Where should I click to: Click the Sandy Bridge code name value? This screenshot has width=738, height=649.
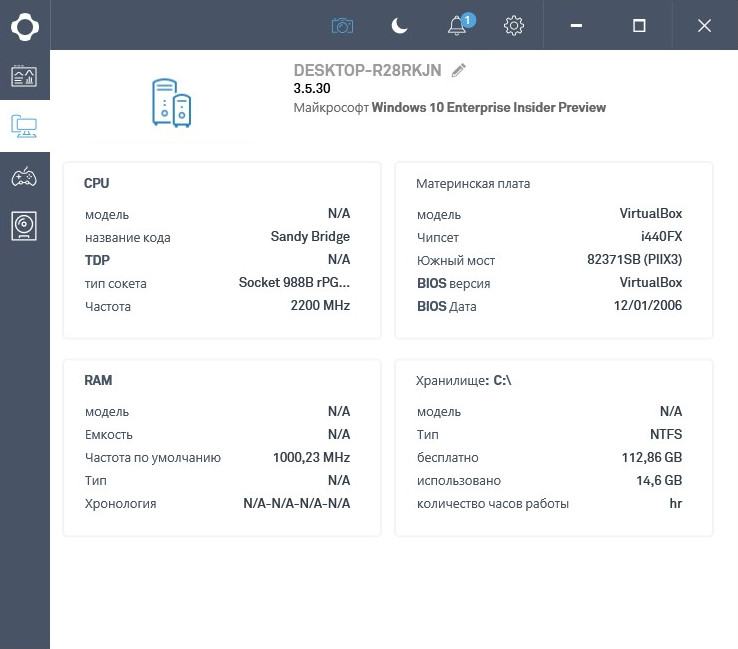click(x=310, y=236)
